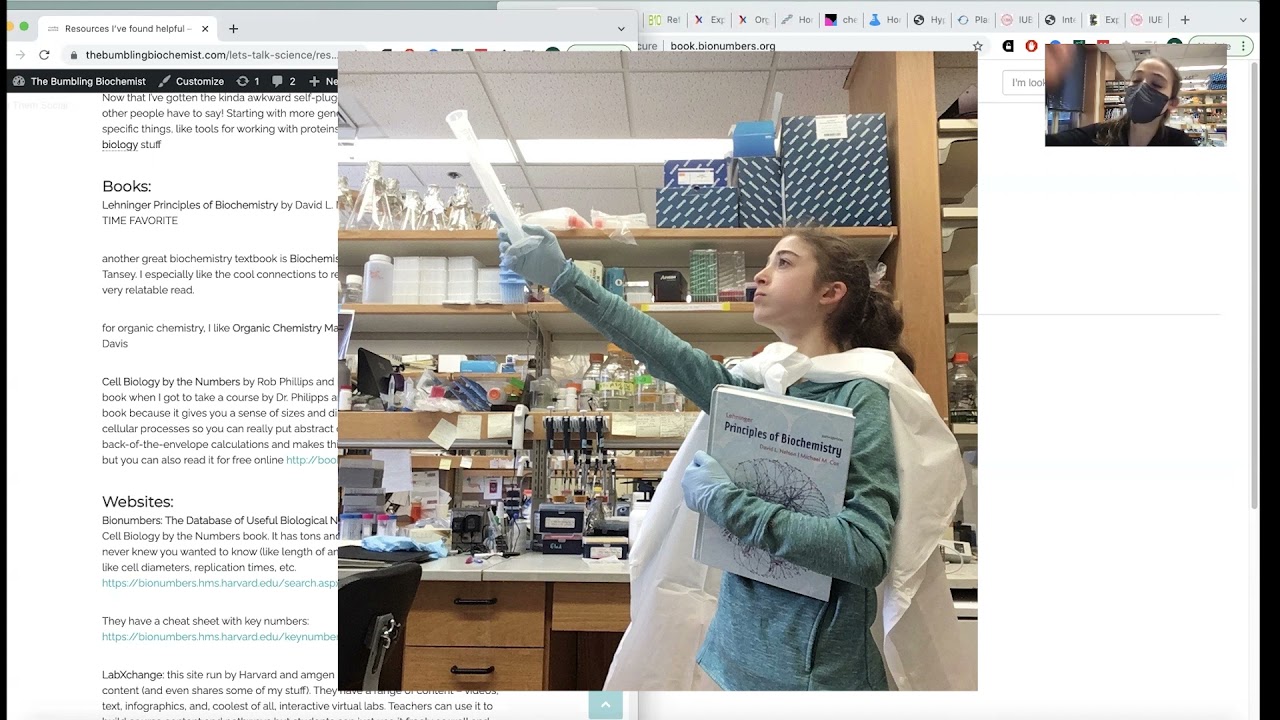Click the 'Bionumbers: The Database' title text
Viewport: 1280px width, 720px height.
[220, 521]
